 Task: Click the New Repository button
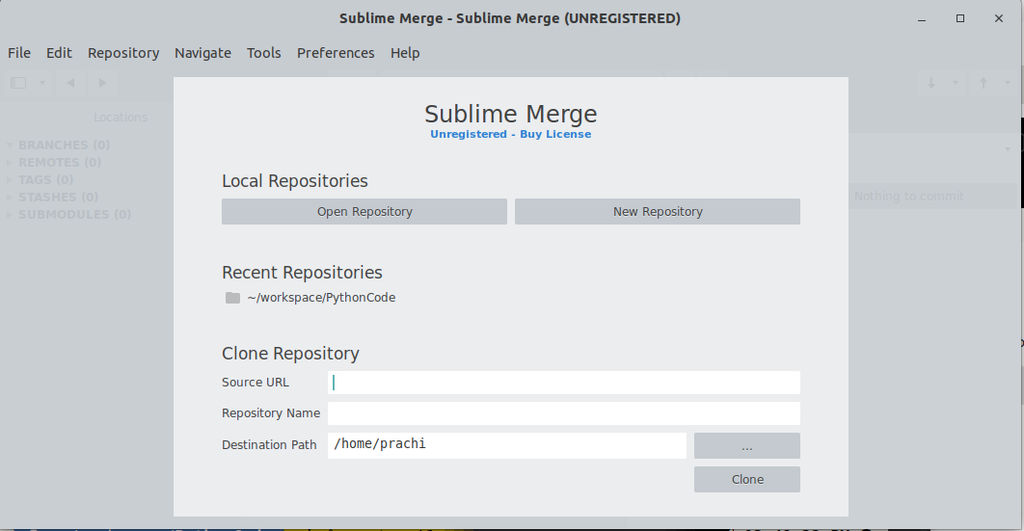coord(657,212)
